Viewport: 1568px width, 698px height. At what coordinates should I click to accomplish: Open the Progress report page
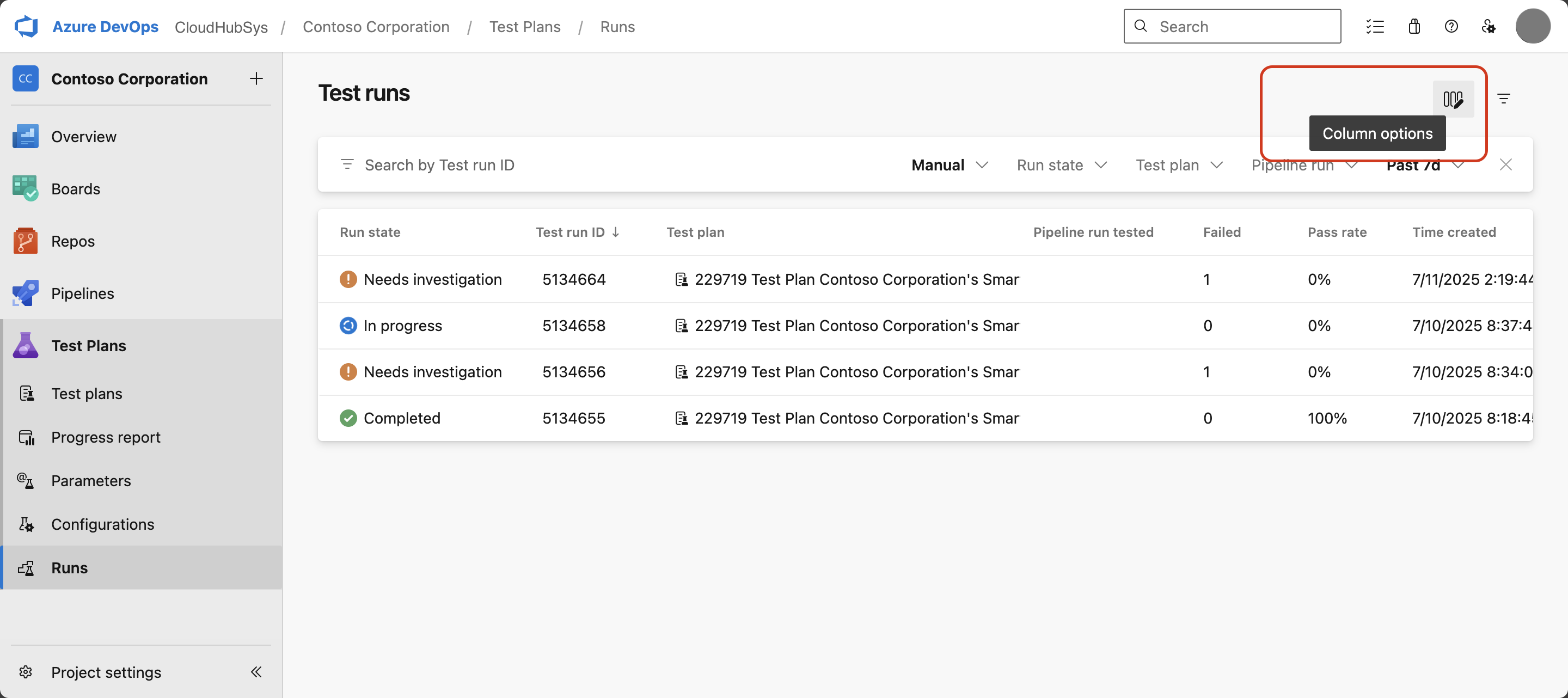pos(105,437)
